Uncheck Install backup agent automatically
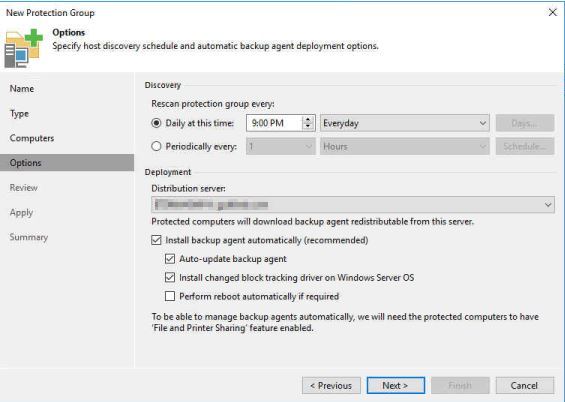This screenshot has height=402, width=565. click(156, 240)
